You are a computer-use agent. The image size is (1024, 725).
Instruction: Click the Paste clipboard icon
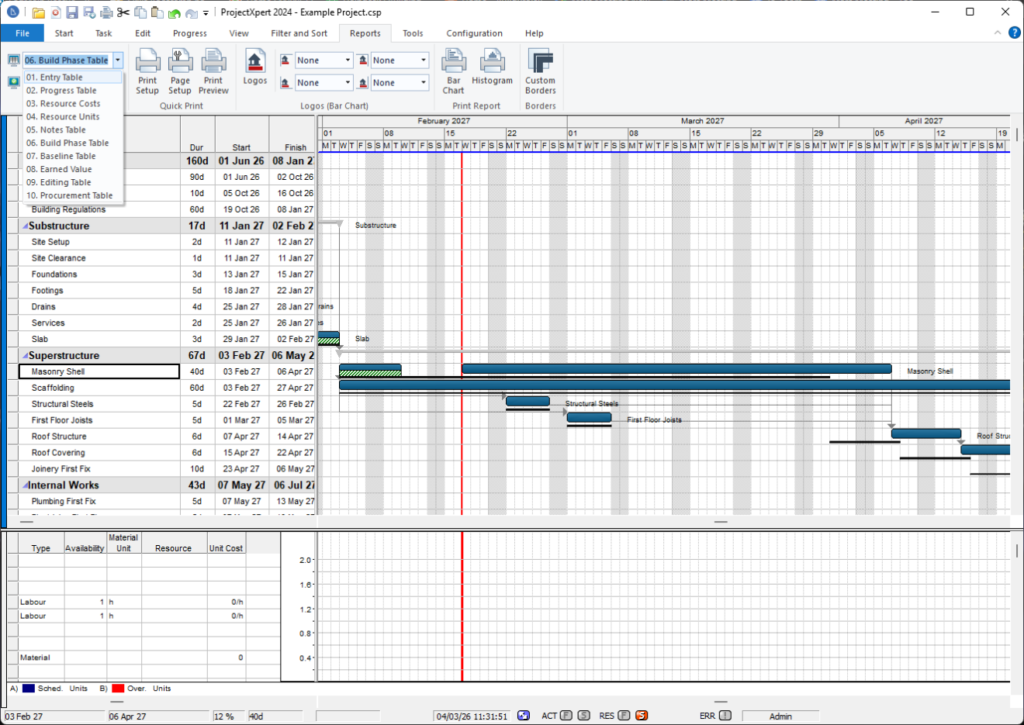click(x=157, y=12)
